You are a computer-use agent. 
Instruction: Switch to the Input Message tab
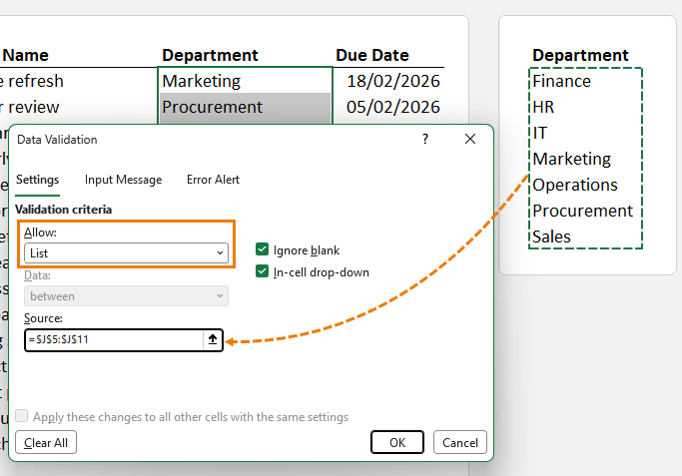123,180
